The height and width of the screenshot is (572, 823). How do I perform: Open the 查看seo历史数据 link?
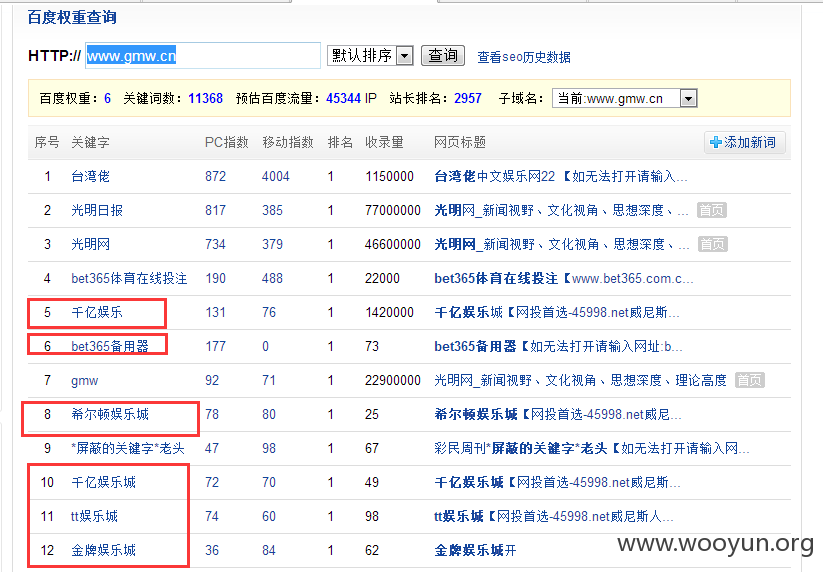524,57
